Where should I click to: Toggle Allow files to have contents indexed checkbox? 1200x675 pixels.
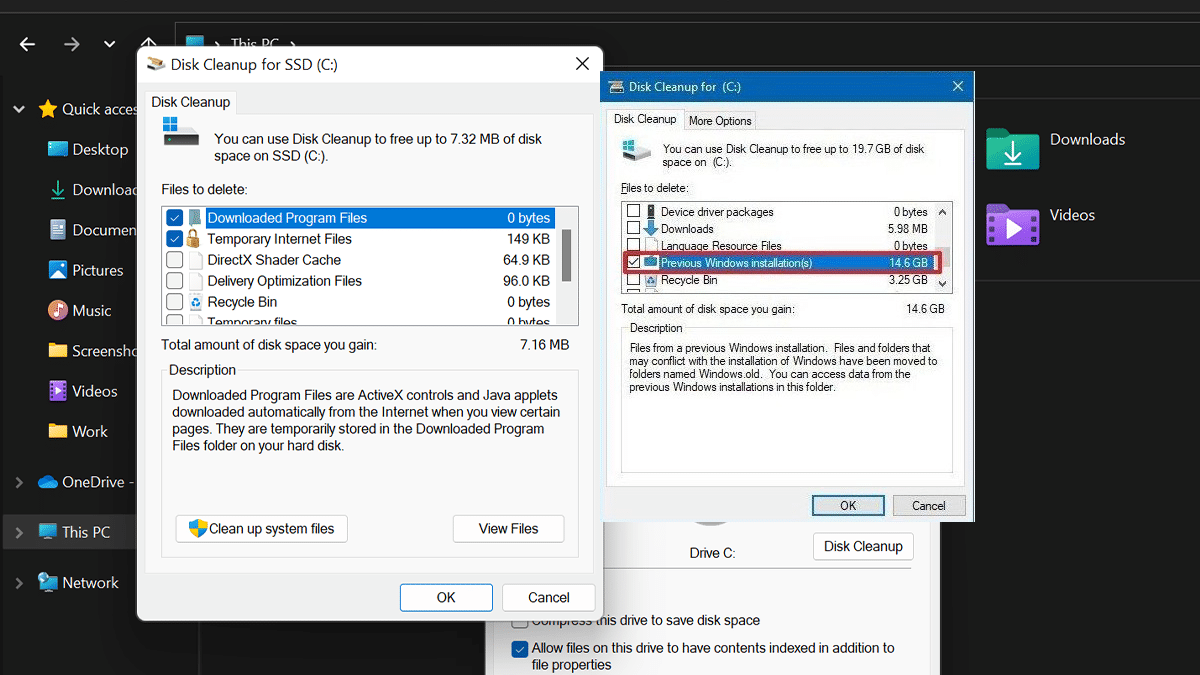[519, 649]
